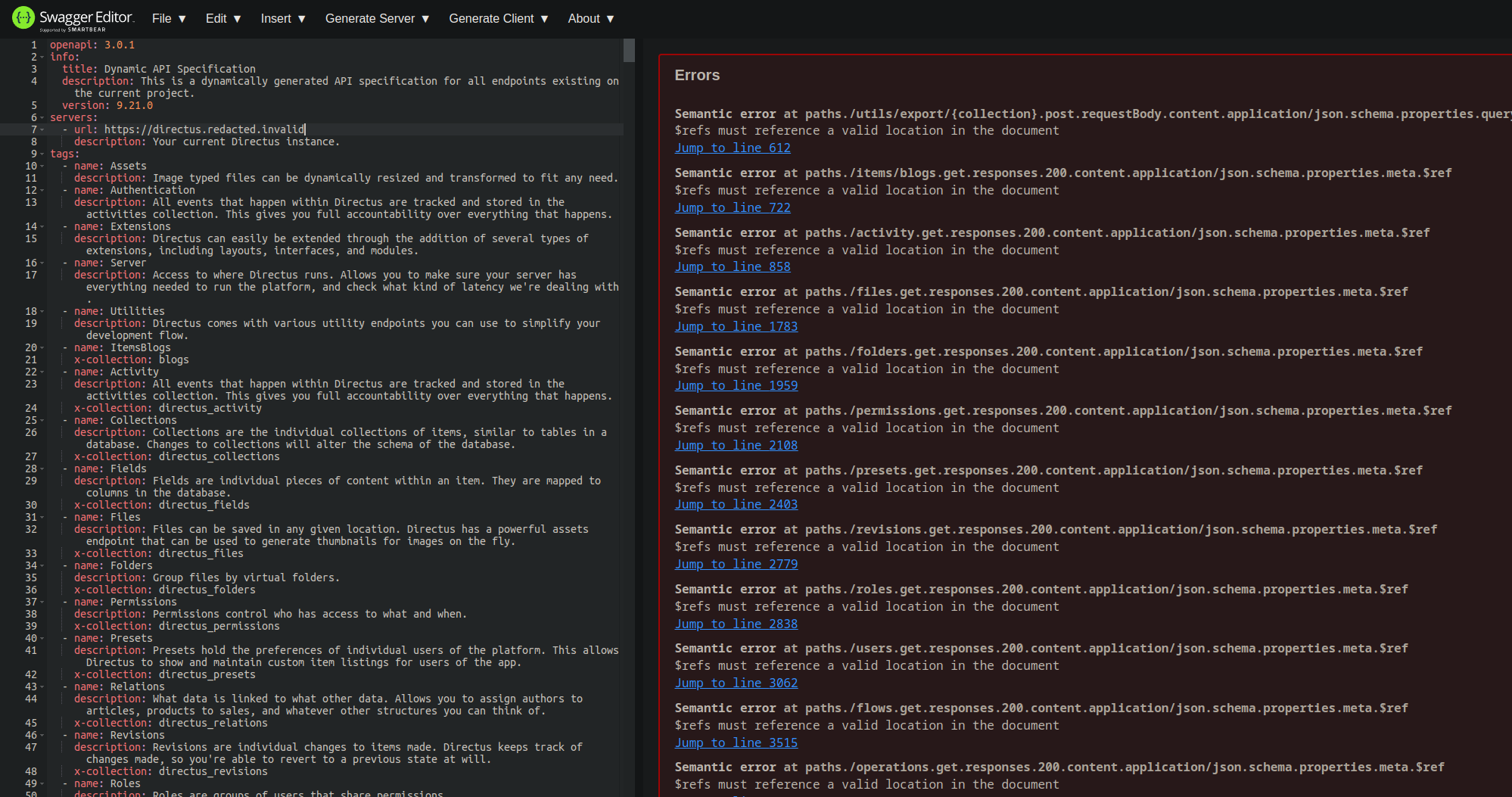Follow the Jump to line 2403 link

[x=736, y=504]
